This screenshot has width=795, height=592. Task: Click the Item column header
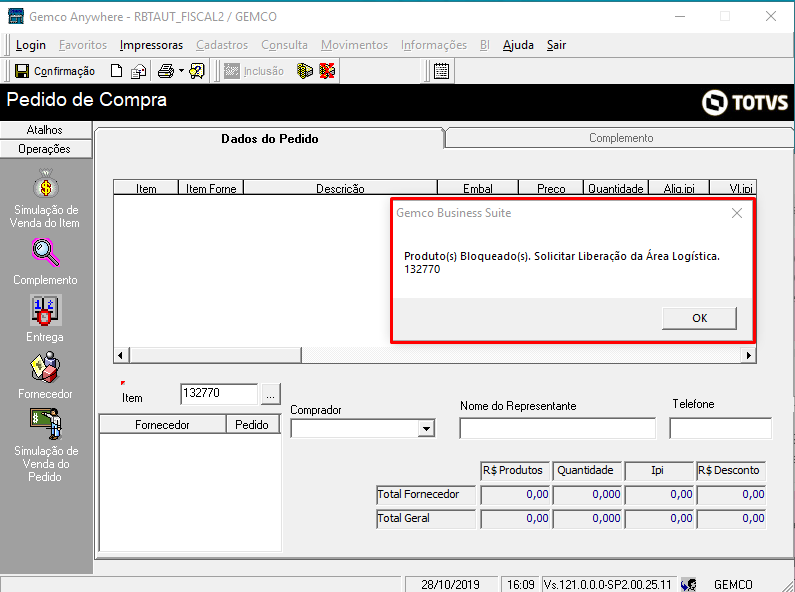pyautogui.click(x=146, y=188)
